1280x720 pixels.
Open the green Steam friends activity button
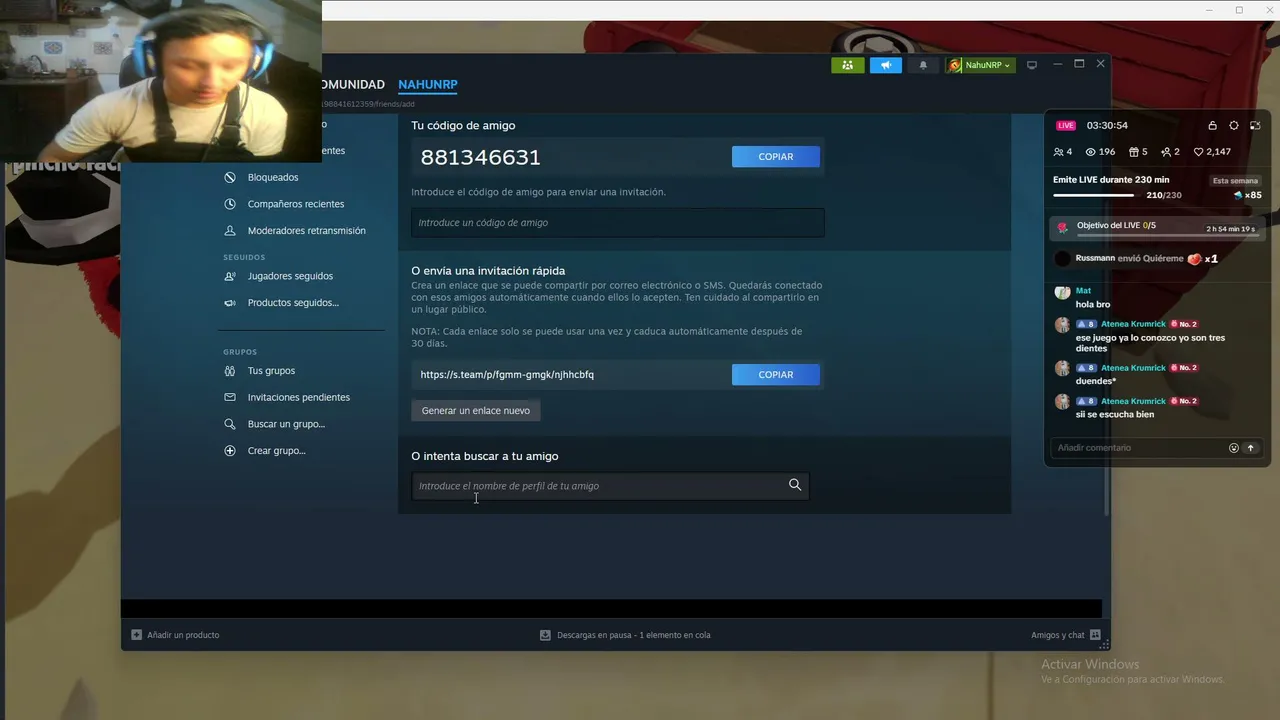pos(847,65)
